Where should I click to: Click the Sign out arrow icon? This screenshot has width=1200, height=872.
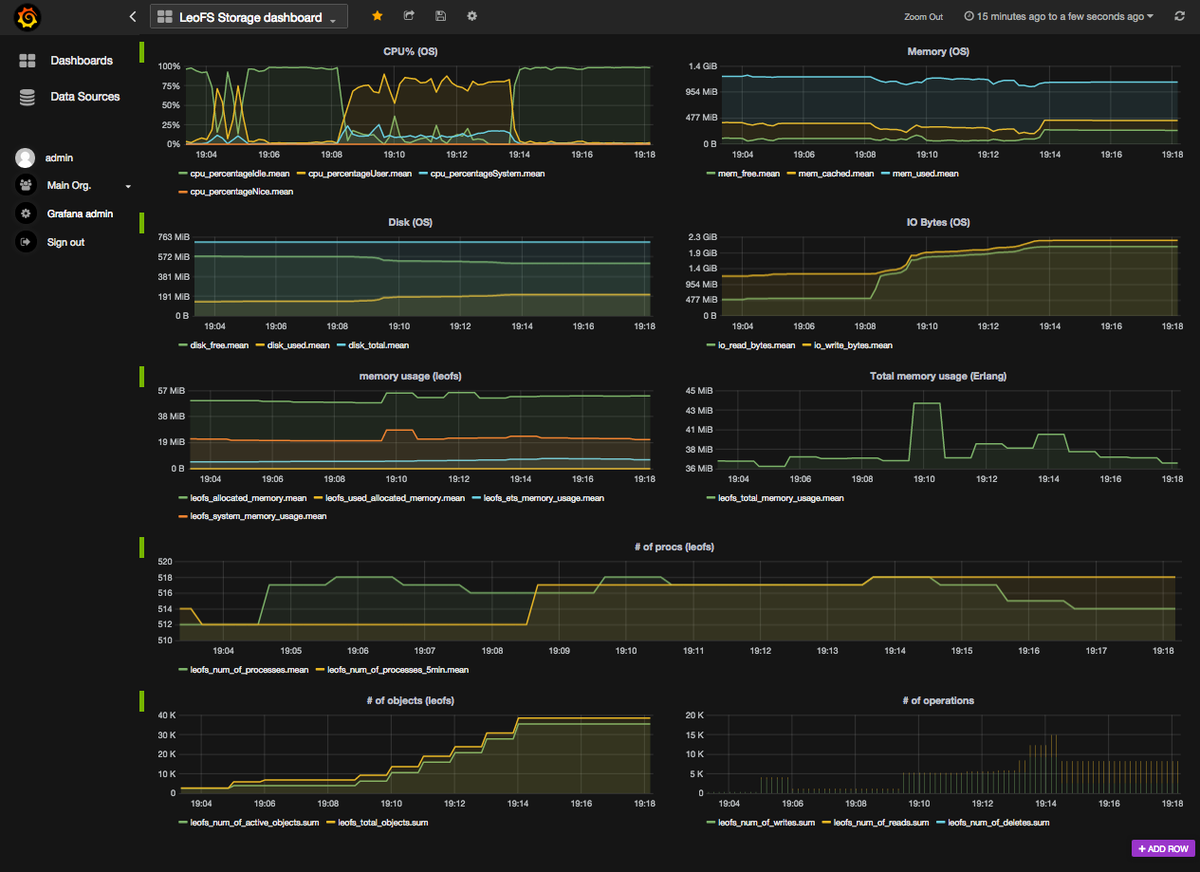click(x=25, y=242)
